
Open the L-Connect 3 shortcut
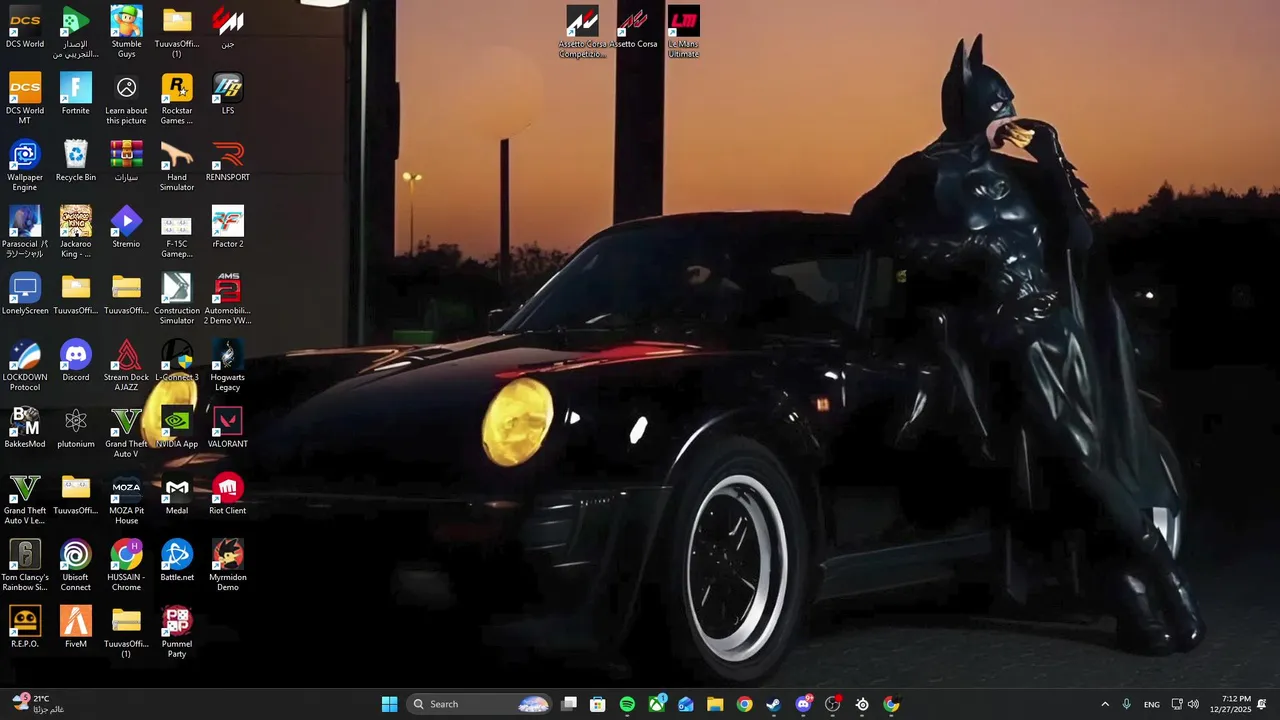177,360
